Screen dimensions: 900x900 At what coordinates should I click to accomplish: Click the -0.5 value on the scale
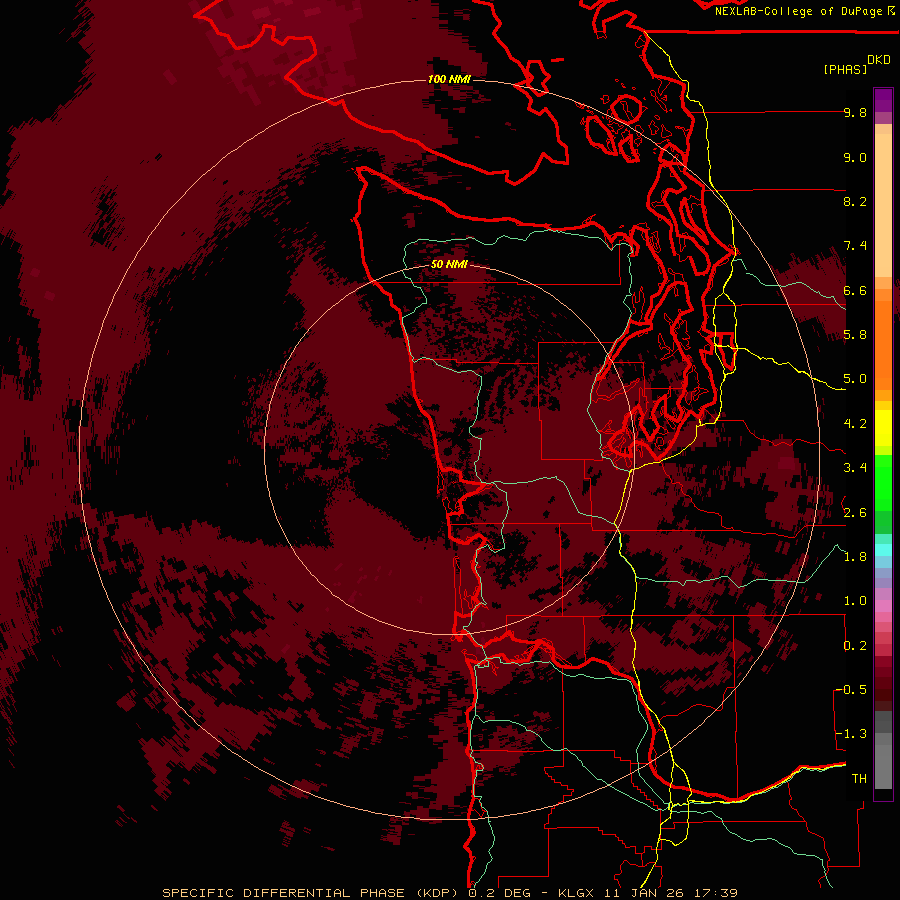(x=851, y=690)
